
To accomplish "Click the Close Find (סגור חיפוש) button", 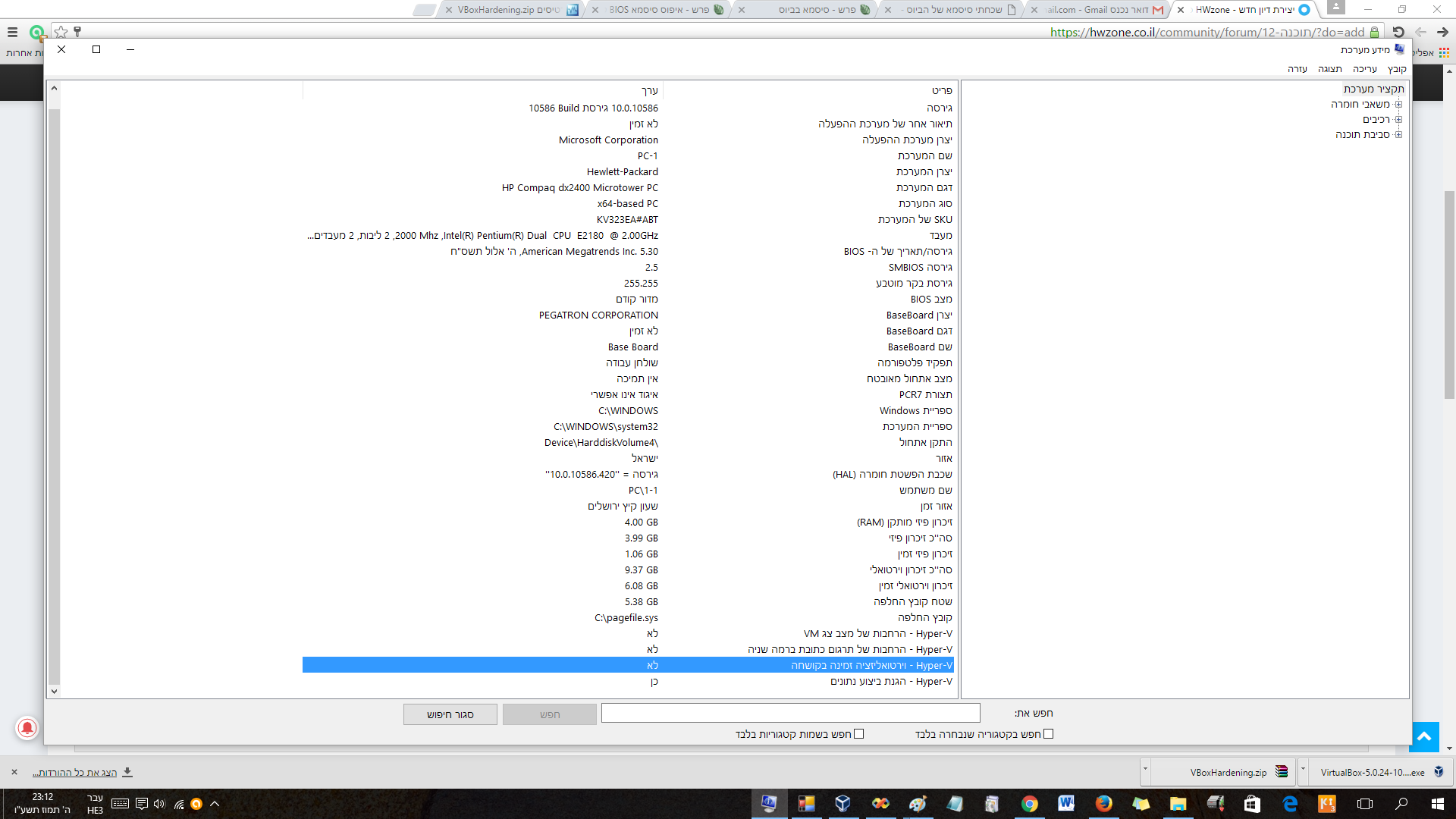I will 450,714.
